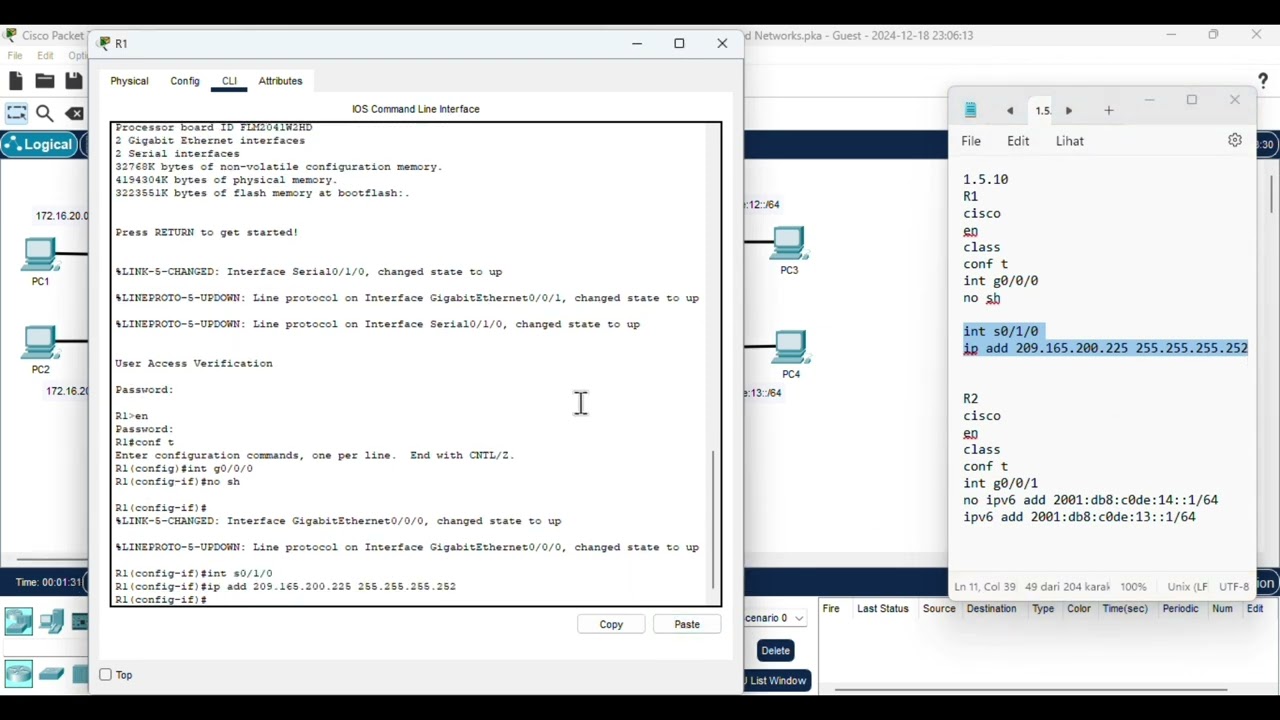Choose the Inspect magnifier tool
Screen dimensions: 1280x720
coord(45,113)
